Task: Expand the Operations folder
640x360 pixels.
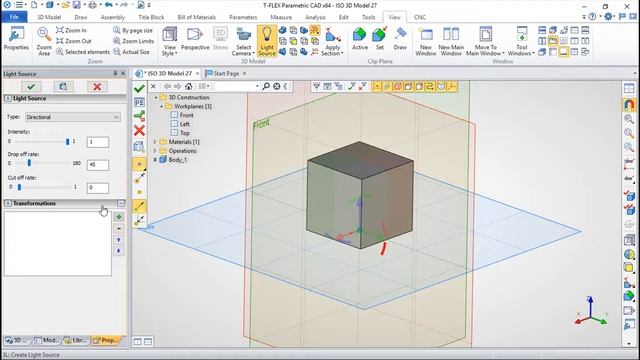Action: tap(155, 151)
